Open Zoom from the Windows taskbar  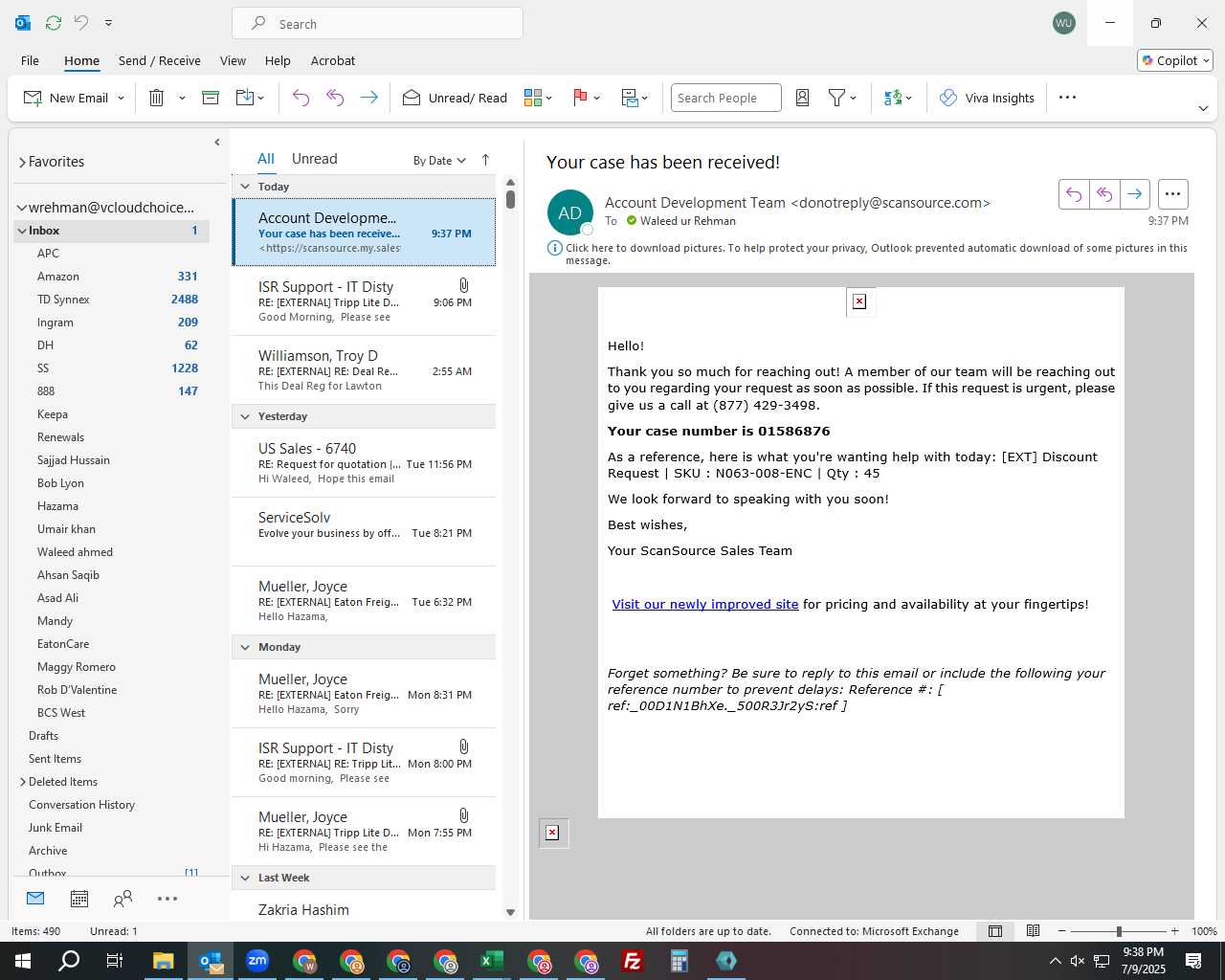[256, 961]
